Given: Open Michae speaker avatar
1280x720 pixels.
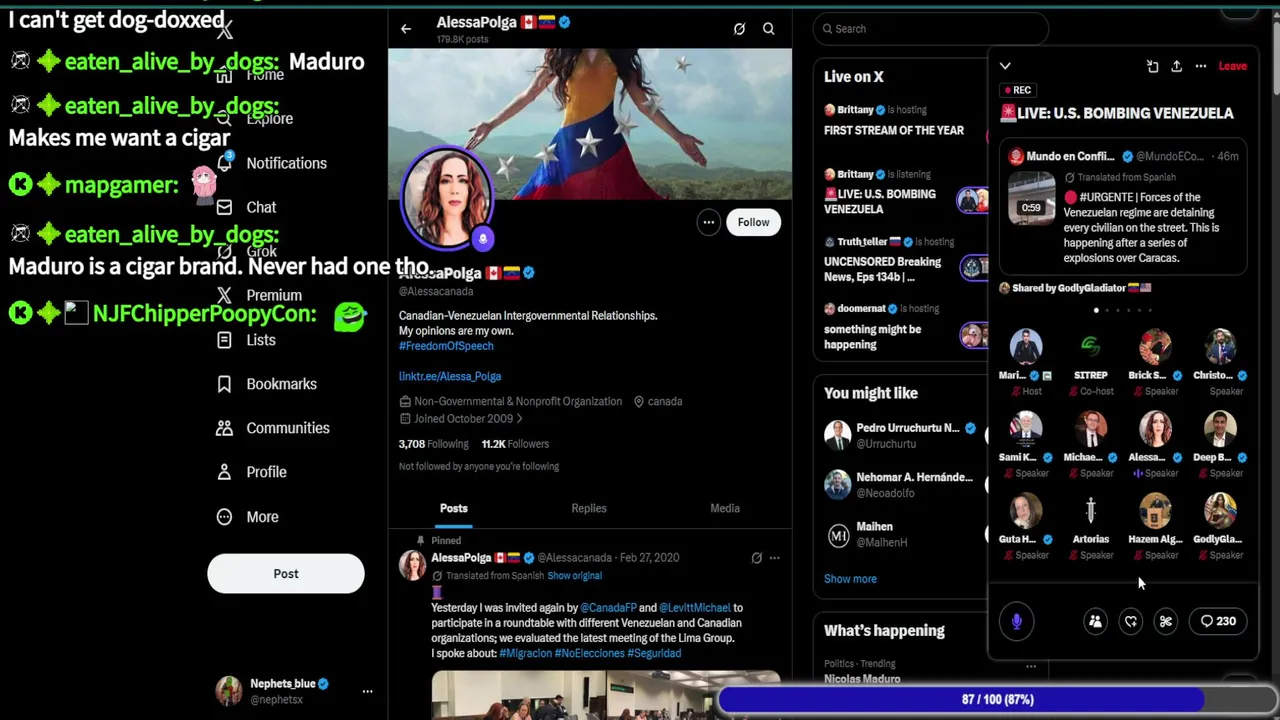Looking at the screenshot, I should (x=1091, y=429).
